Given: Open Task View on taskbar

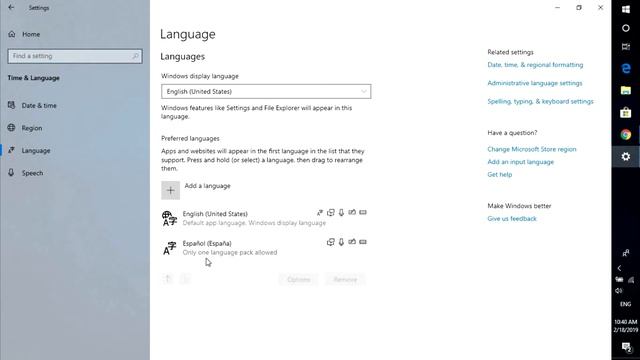Looking at the screenshot, I should [626, 47].
